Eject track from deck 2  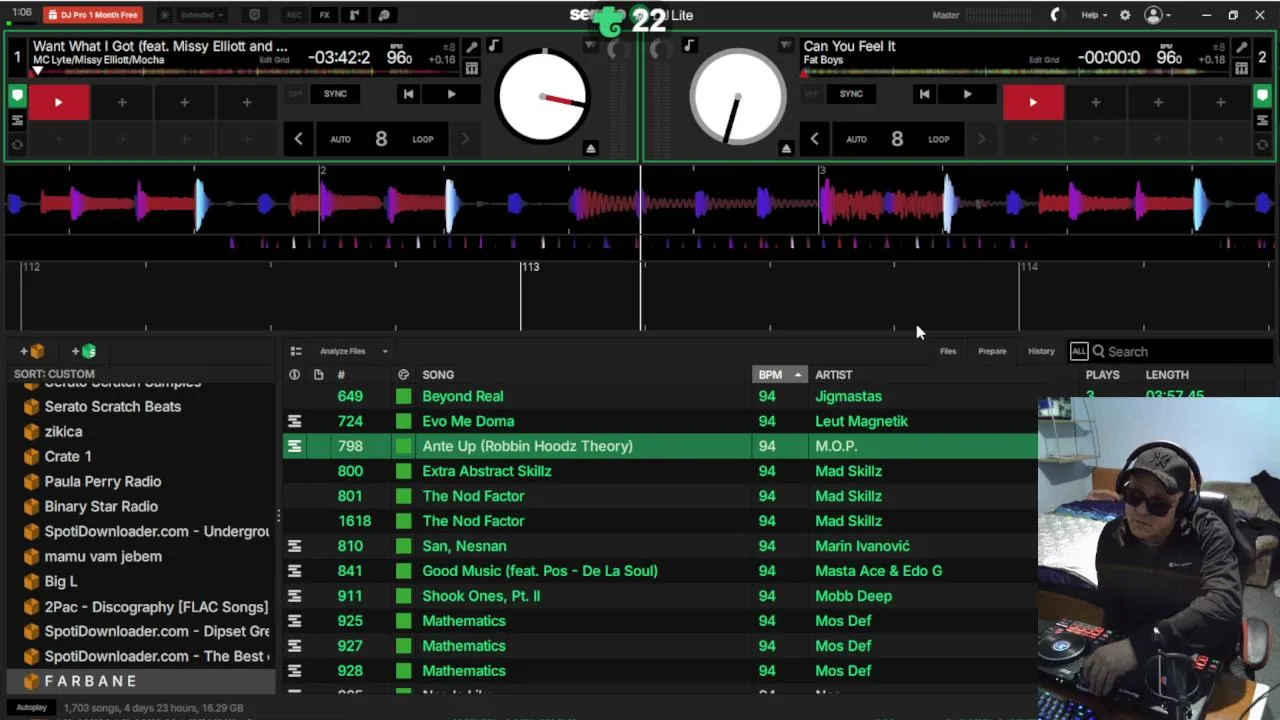click(x=786, y=148)
